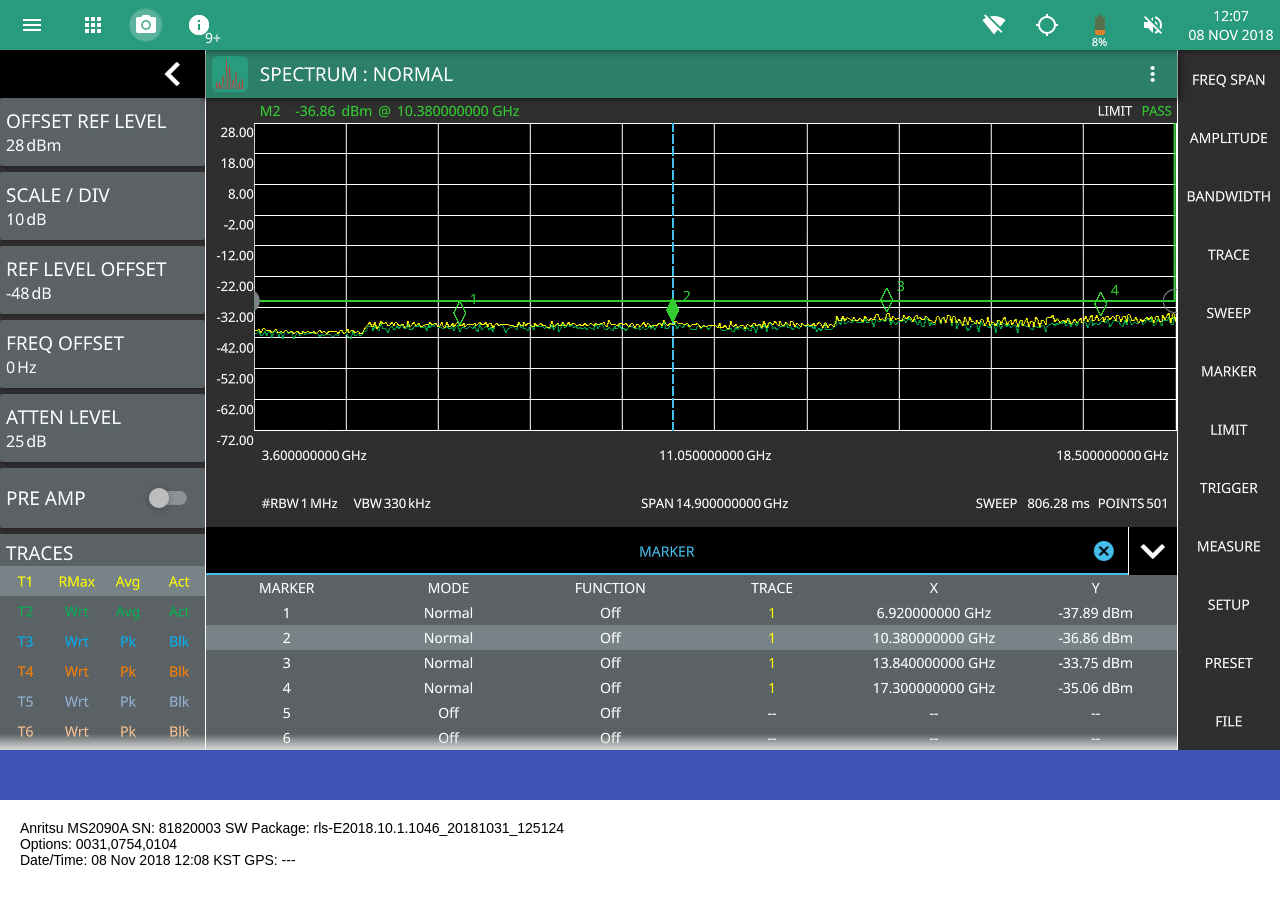The image size is (1280, 900).
Task: Click the MARKER table header title
Action: [667, 551]
